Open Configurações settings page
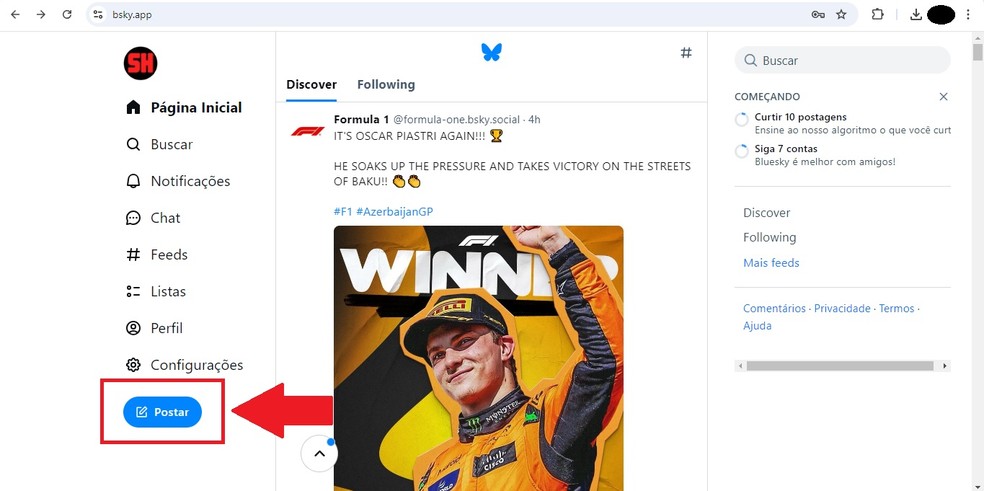The width and height of the screenshot is (984, 491). click(196, 365)
